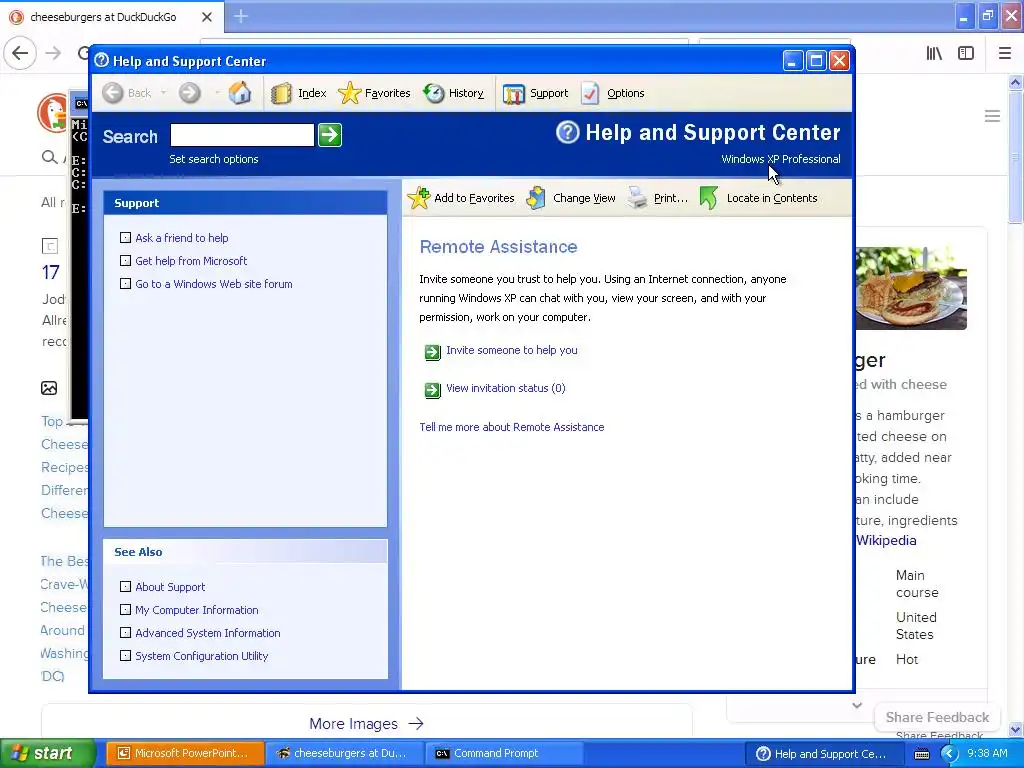Image resolution: width=1024 pixels, height=768 pixels.
Task: Click the Print printer icon
Action: coord(637,198)
